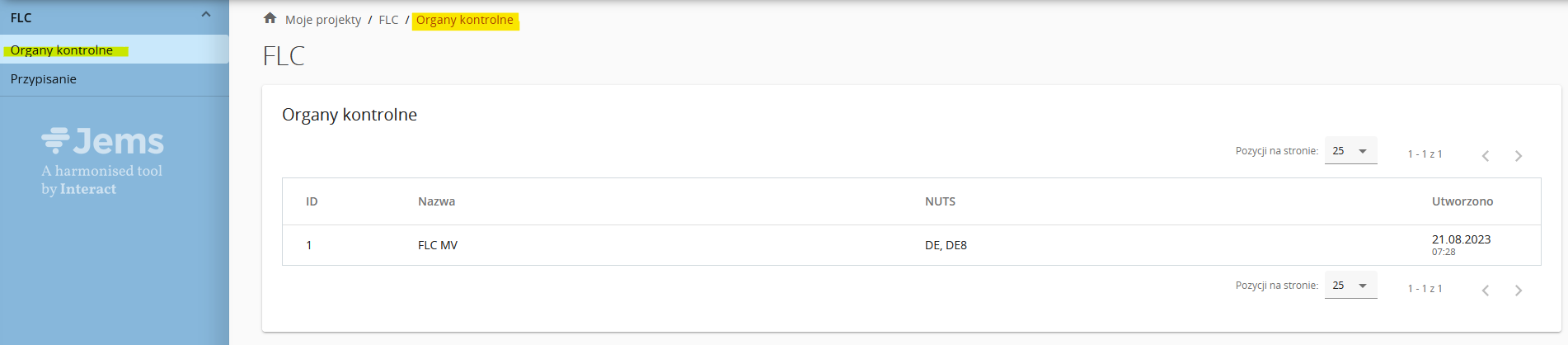
Task: Open the FLC MV table row
Action: 438,245
